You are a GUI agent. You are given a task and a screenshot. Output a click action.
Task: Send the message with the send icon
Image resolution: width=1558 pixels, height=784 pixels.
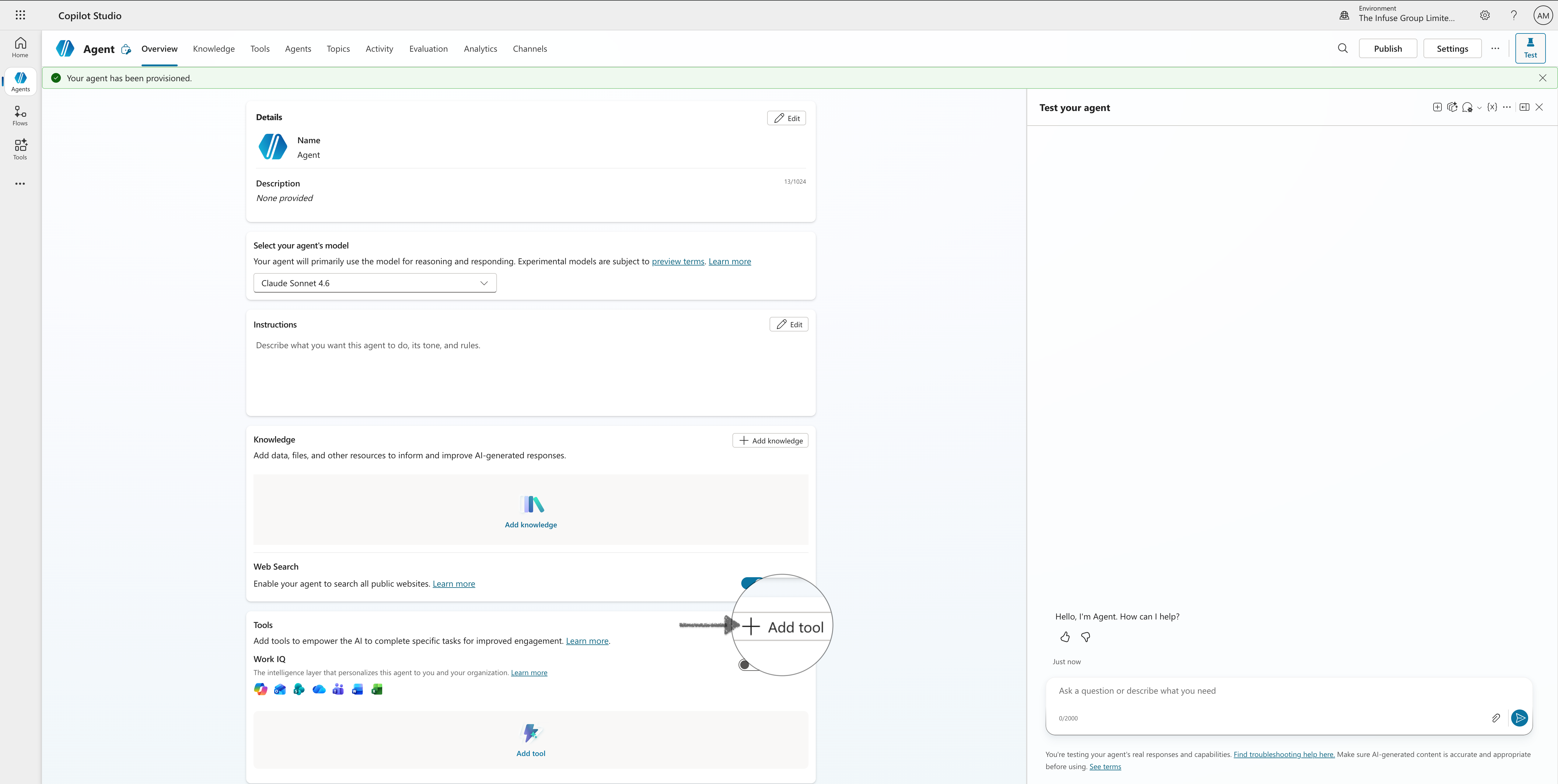pos(1519,718)
